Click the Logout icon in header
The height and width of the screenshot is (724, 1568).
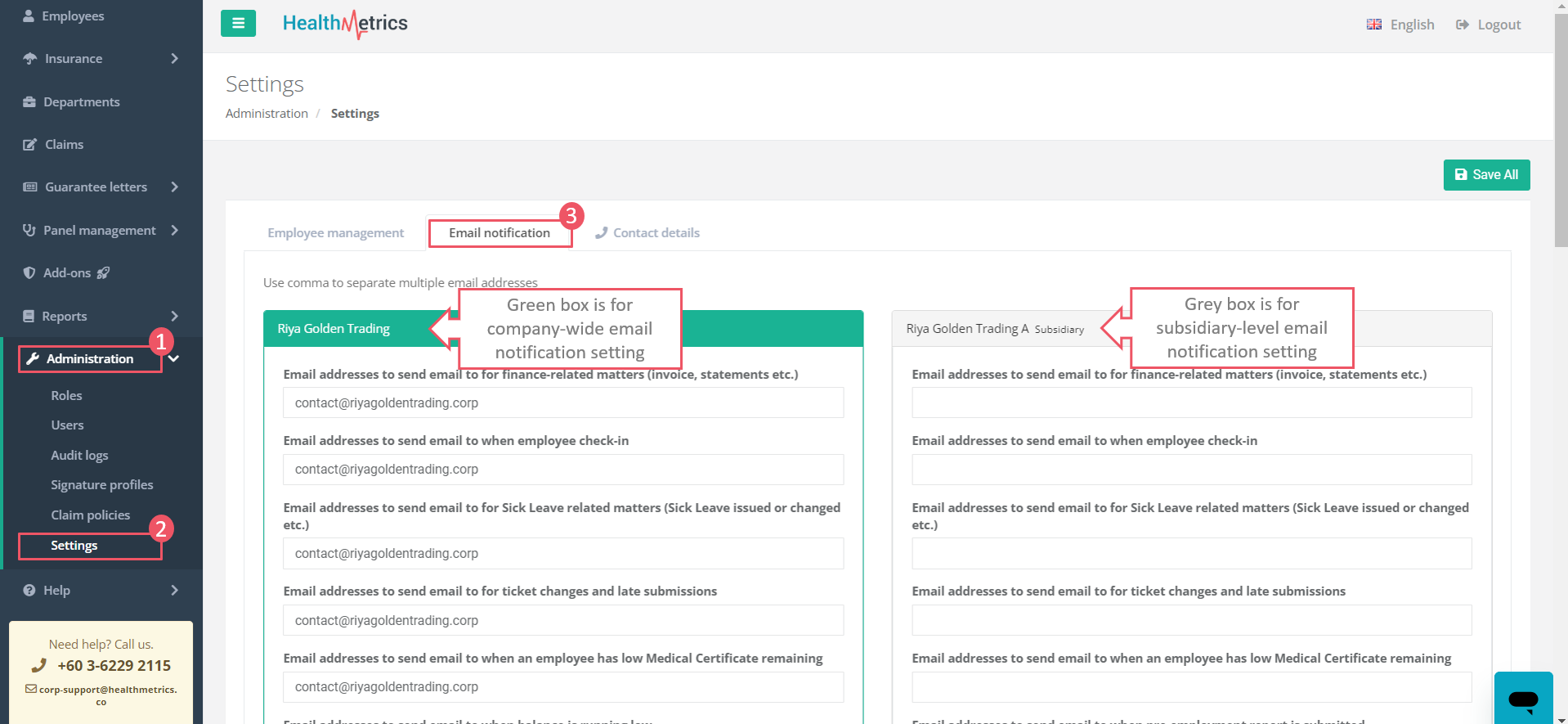pos(1462,25)
